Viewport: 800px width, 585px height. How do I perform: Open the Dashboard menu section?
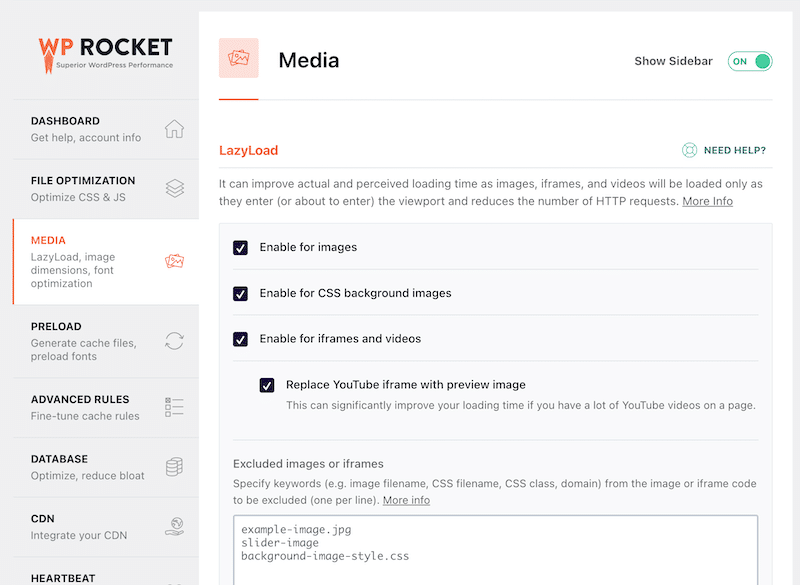coord(106,129)
